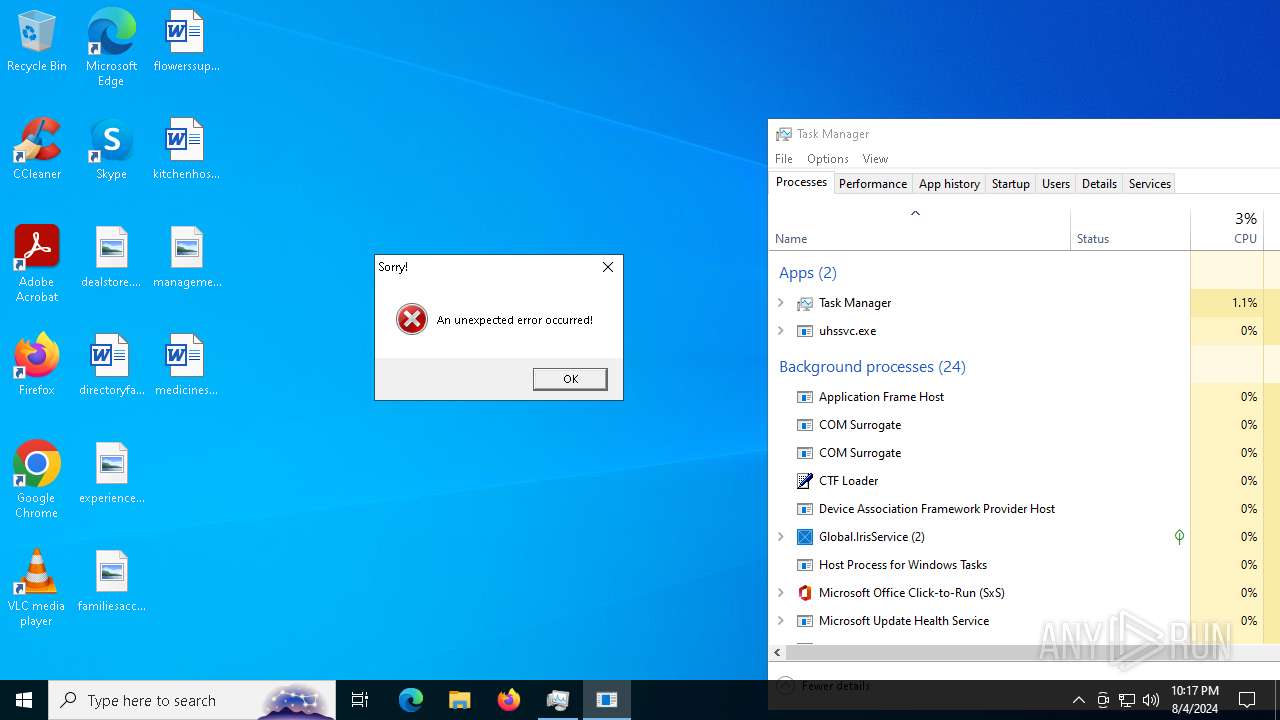Select the CCleaner desktop shortcut
This screenshot has width=1280, height=720.
click(37, 149)
